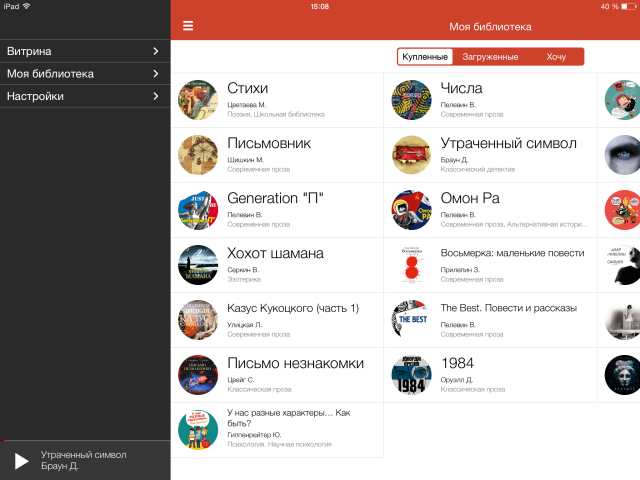Expand Моя библиотека sidebar chevron
This screenshot has width=640, height=480.
point(156,74)
